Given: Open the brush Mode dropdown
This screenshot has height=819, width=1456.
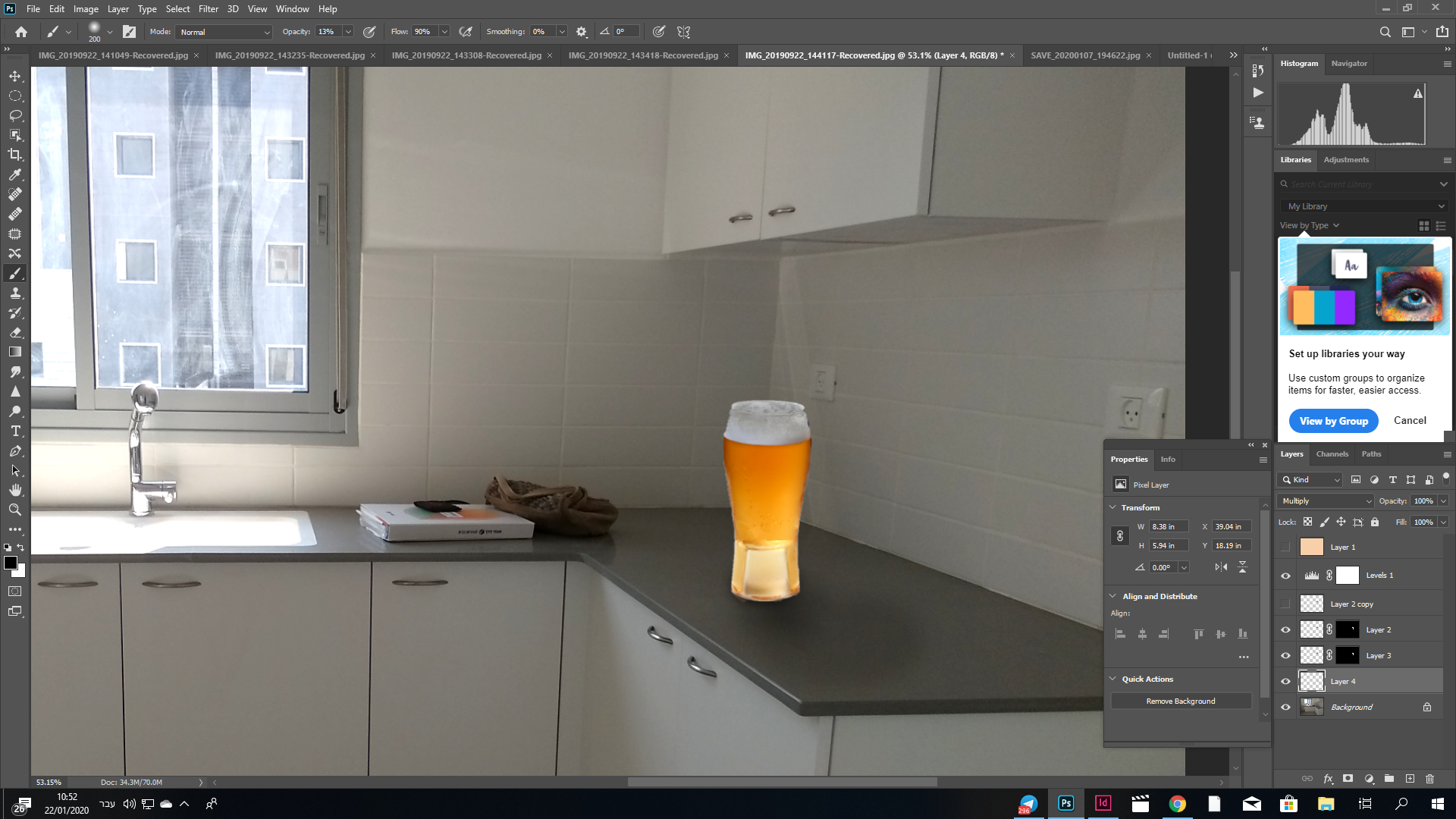Looking at the screenshot, I should point(224,32).
